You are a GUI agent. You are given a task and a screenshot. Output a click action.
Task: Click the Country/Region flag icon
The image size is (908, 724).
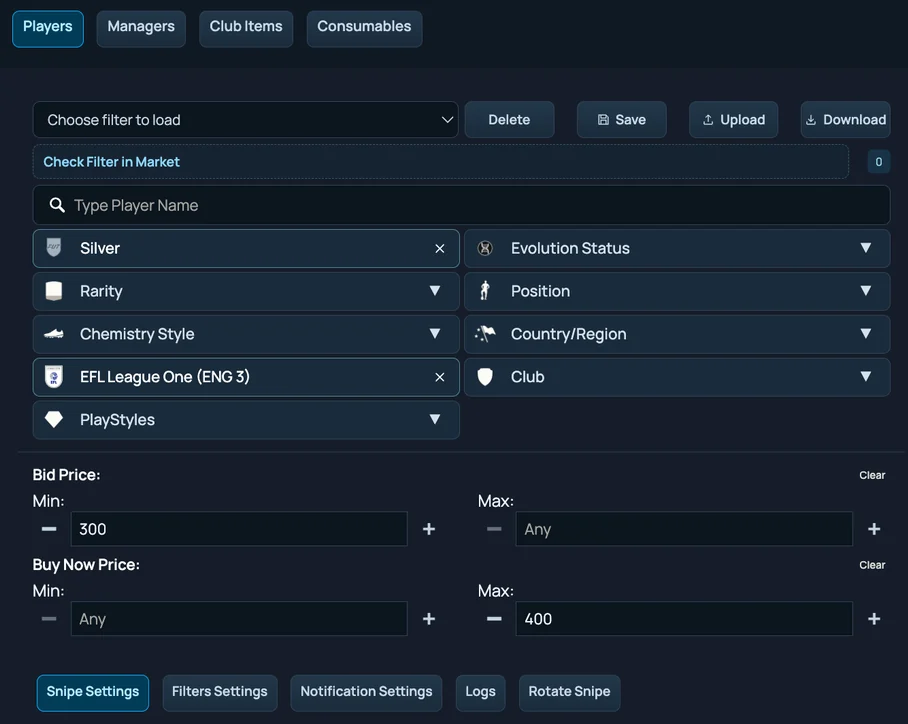pos(485,334)
